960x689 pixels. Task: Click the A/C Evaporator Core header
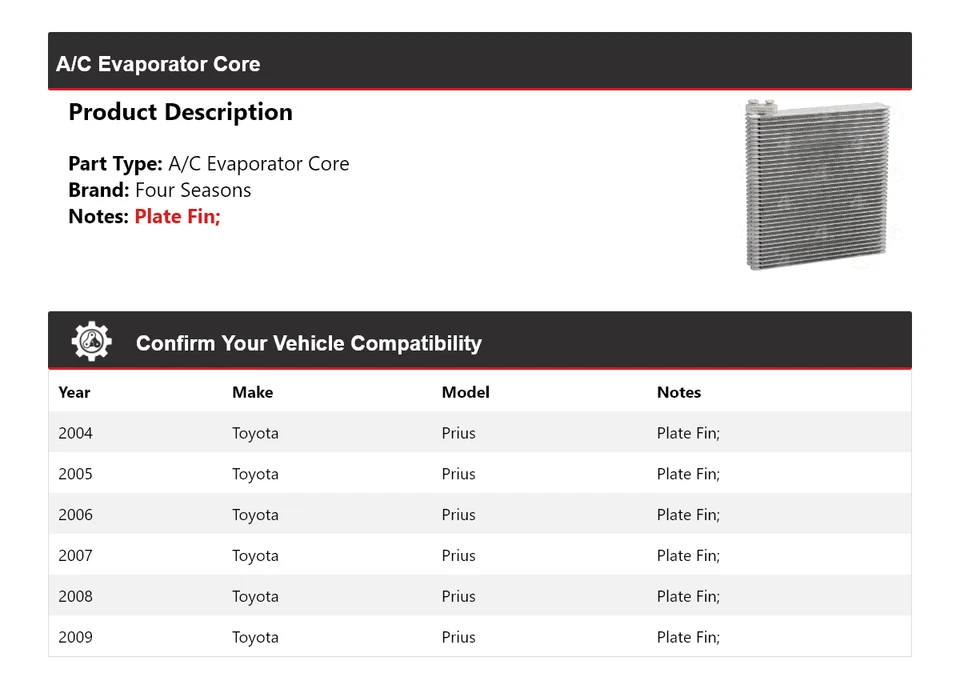point(158,64)
